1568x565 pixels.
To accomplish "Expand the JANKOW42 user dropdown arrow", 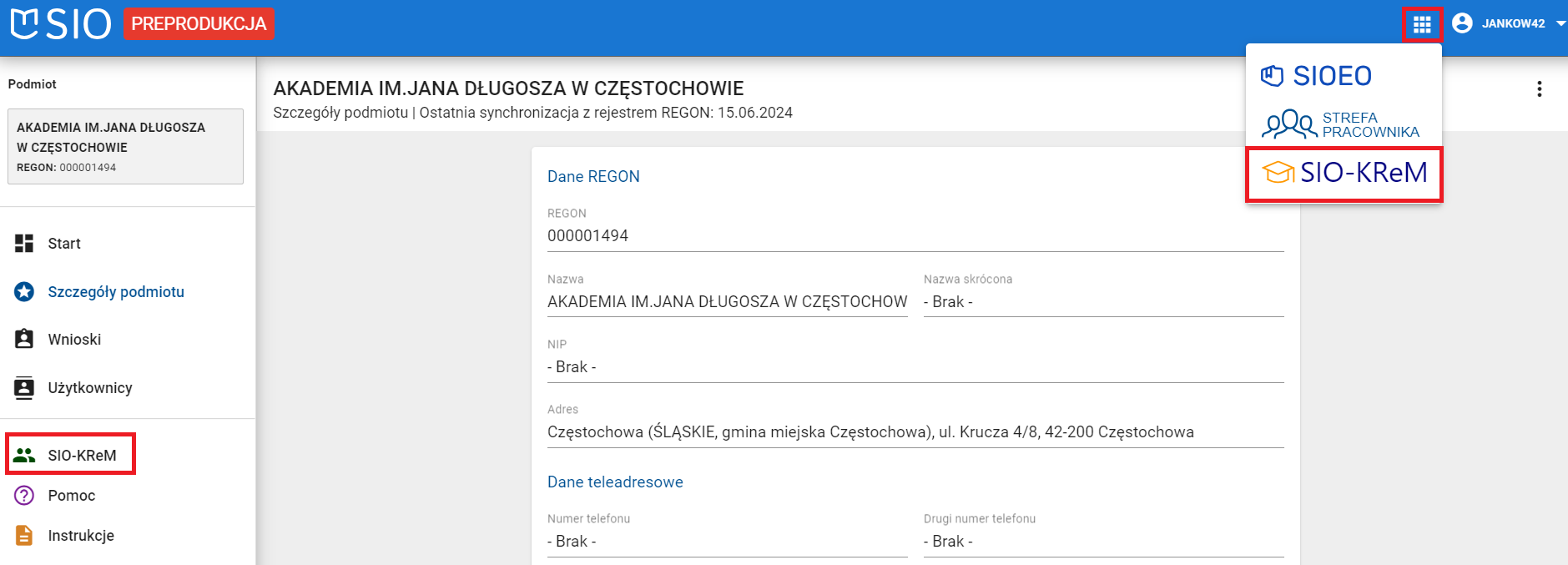I will (x=1560, y=23).
